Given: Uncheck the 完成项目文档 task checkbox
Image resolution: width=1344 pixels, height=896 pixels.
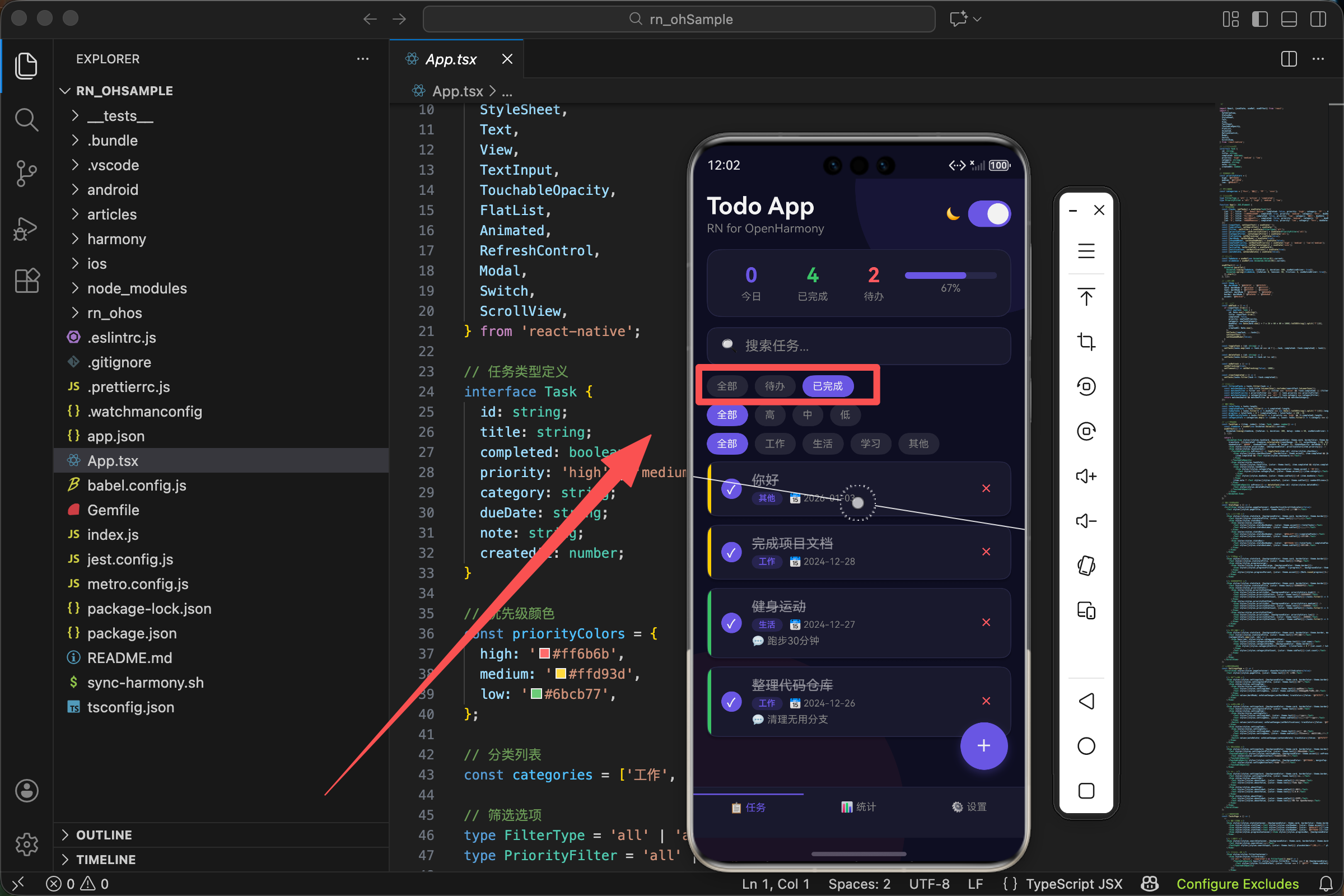Looking at the screenshot, I should pyautogui.click(x=731, y=552).
